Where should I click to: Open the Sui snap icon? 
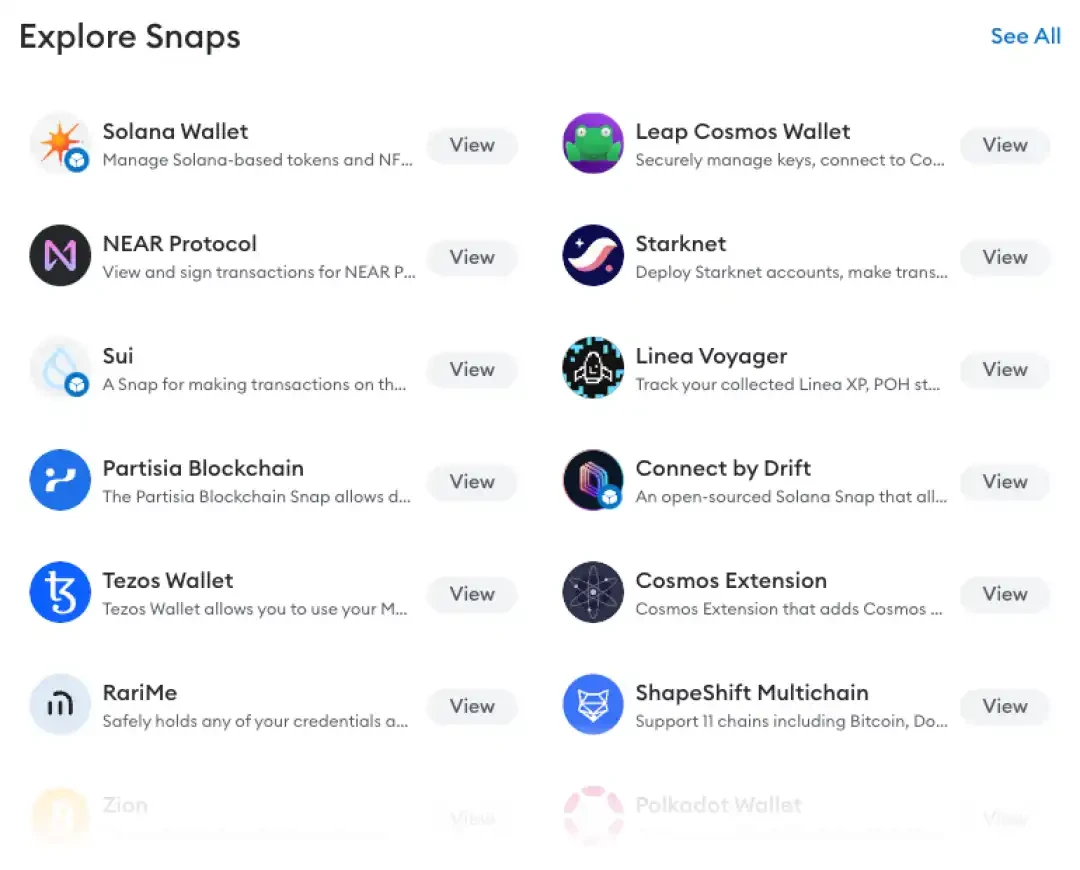pos(60,370)
